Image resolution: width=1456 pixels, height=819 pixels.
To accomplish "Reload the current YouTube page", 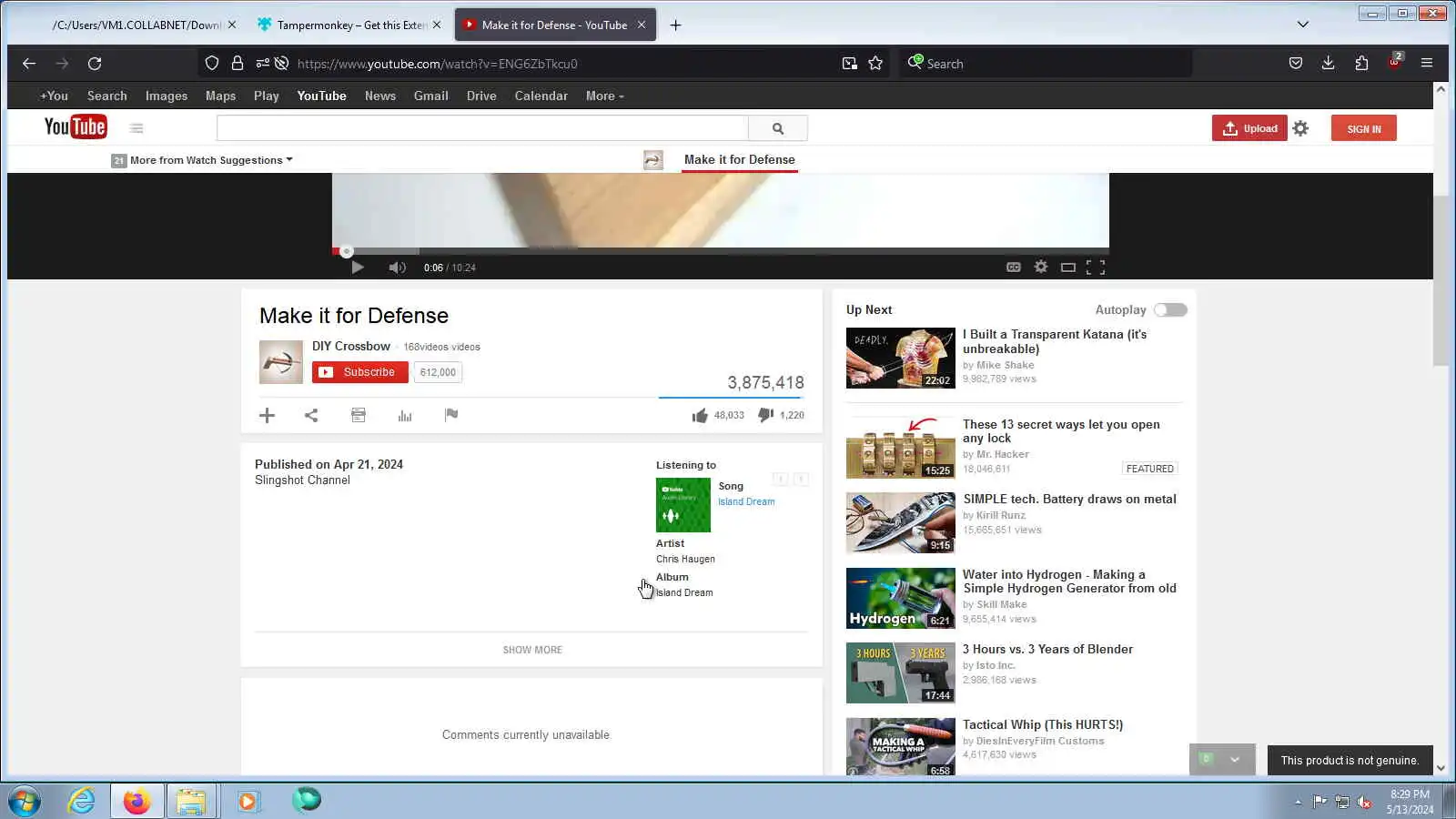I will pyautogui.click(x=95, y=64).
